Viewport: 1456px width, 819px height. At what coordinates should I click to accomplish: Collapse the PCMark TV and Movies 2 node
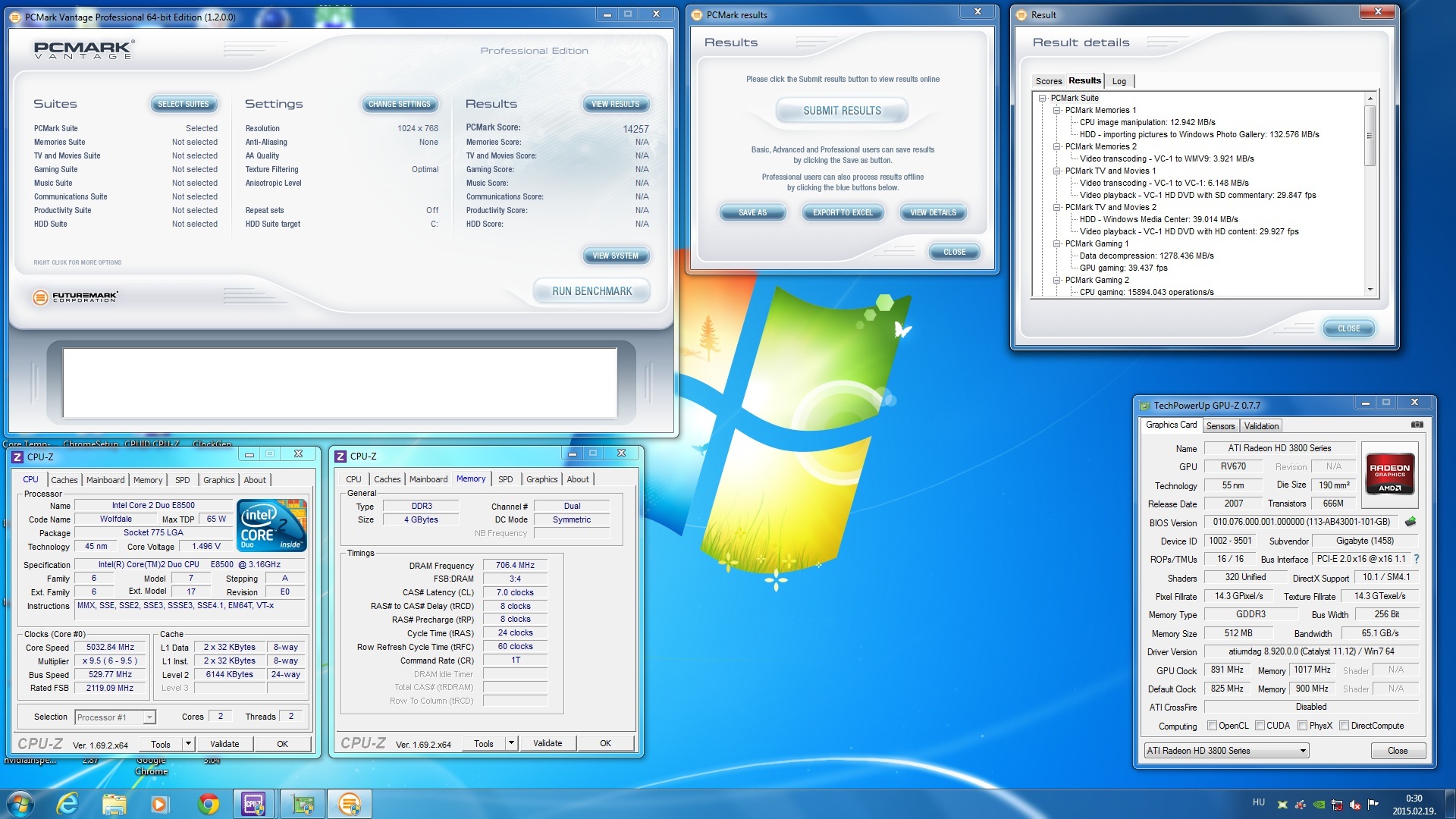click(x=1056, y=207)
